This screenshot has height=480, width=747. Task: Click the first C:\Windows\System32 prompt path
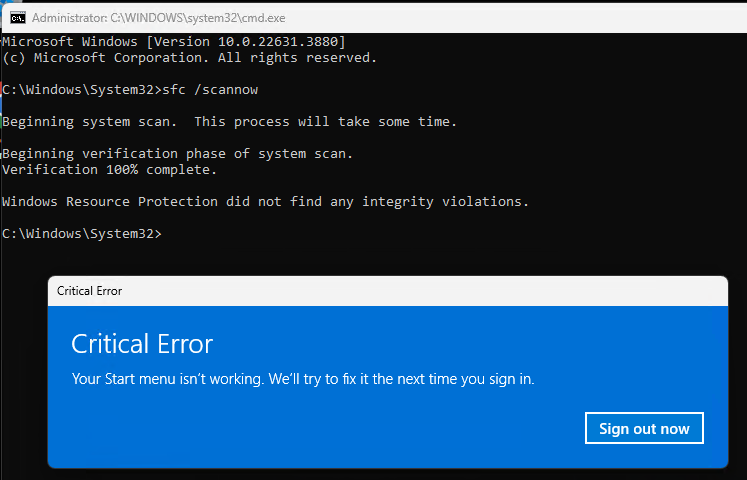pos(78,90)
